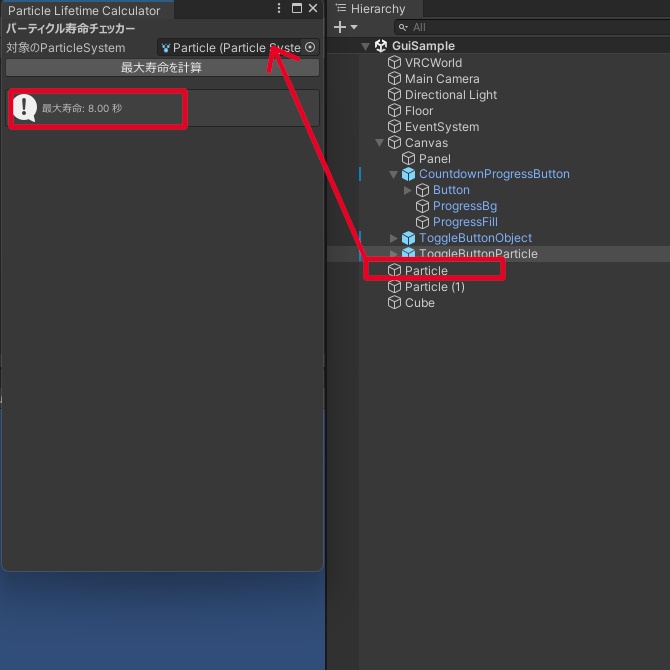Select CountdownProgressButton prefab
Screen dimensions: 670x670
[494, 174]
